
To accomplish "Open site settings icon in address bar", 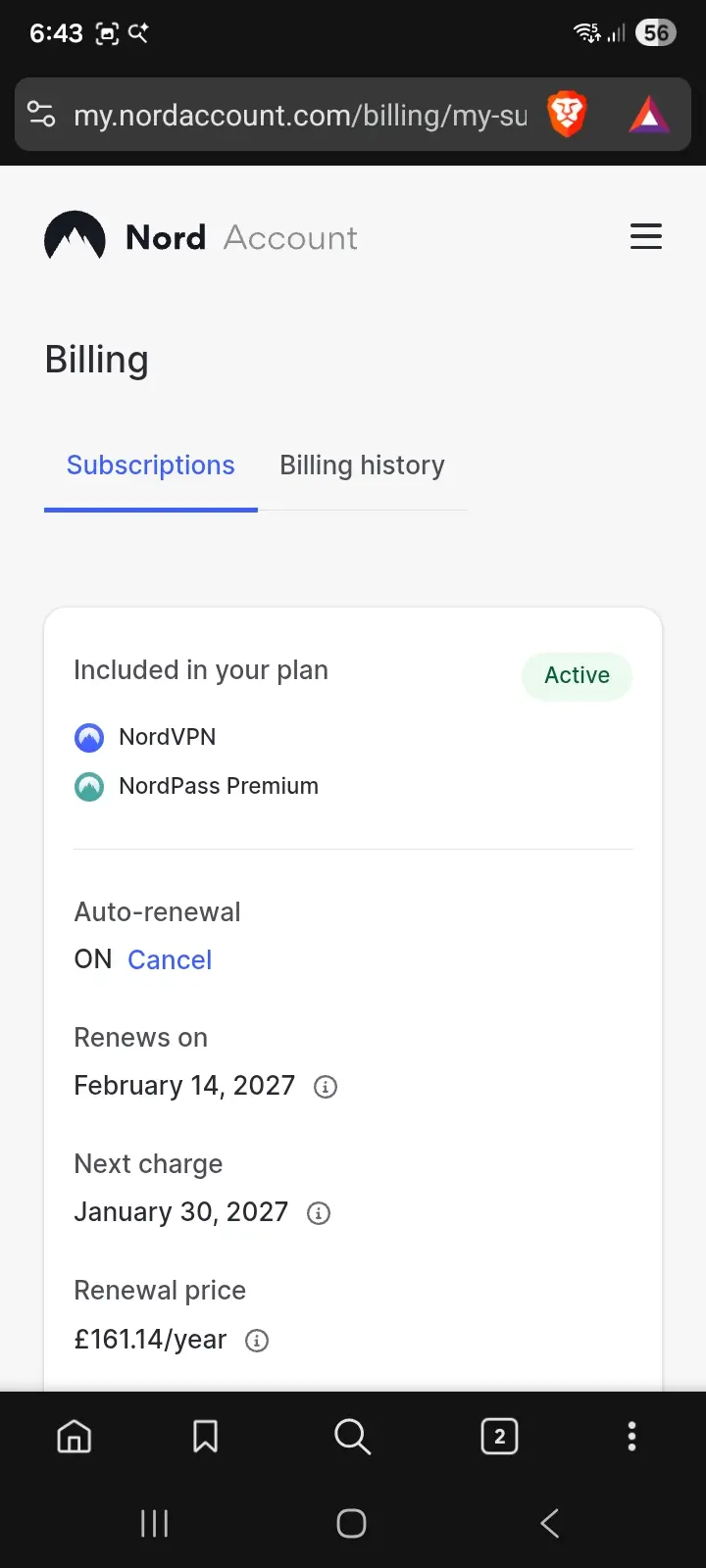I will (41, 115).
